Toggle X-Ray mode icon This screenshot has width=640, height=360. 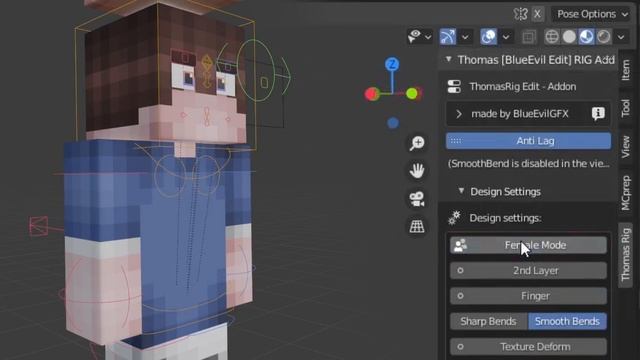click(529, 37)
